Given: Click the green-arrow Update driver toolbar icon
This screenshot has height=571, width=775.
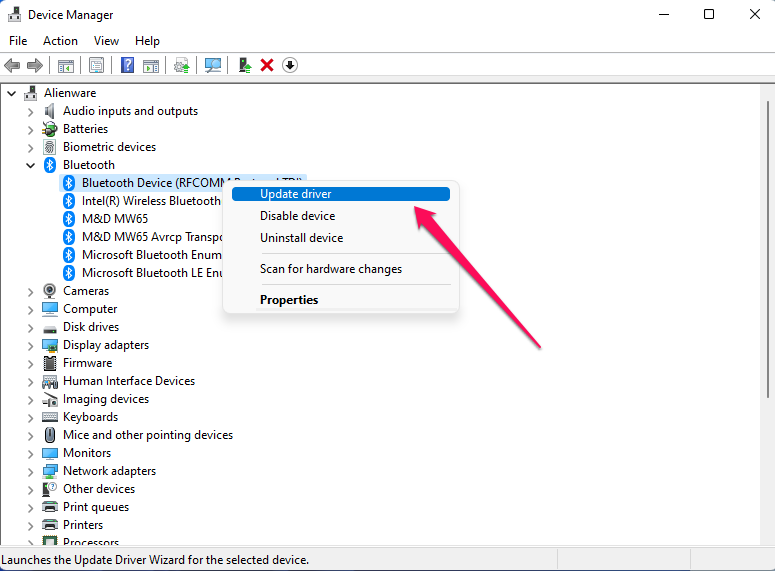Looking at the screenshot, I should click(181, 65).
